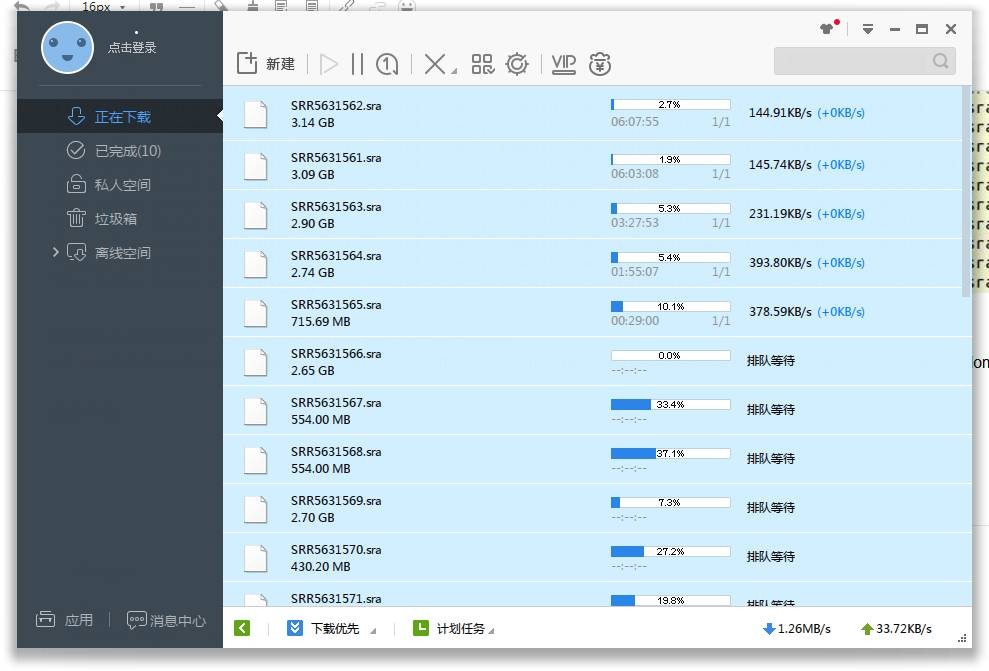
Task: Select the SRR5631565.sra file name
Action: (336, 305)
